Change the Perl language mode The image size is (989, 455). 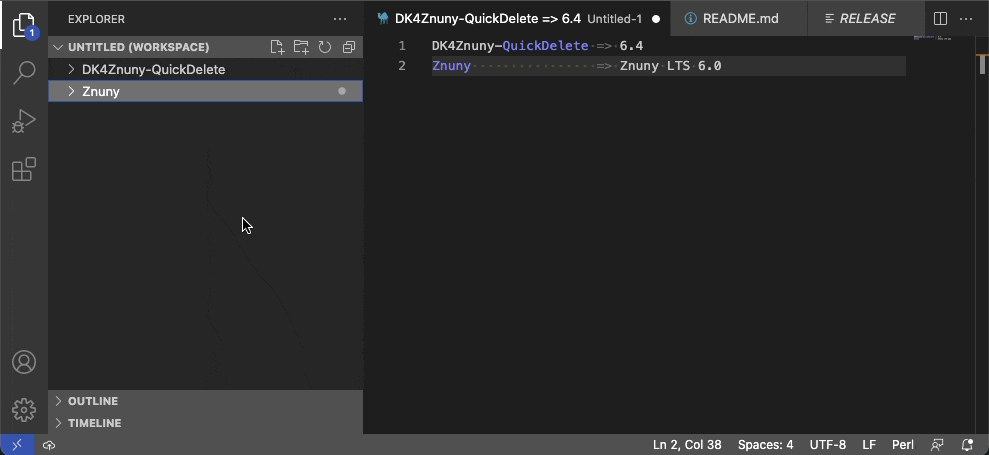coord(903,445)
